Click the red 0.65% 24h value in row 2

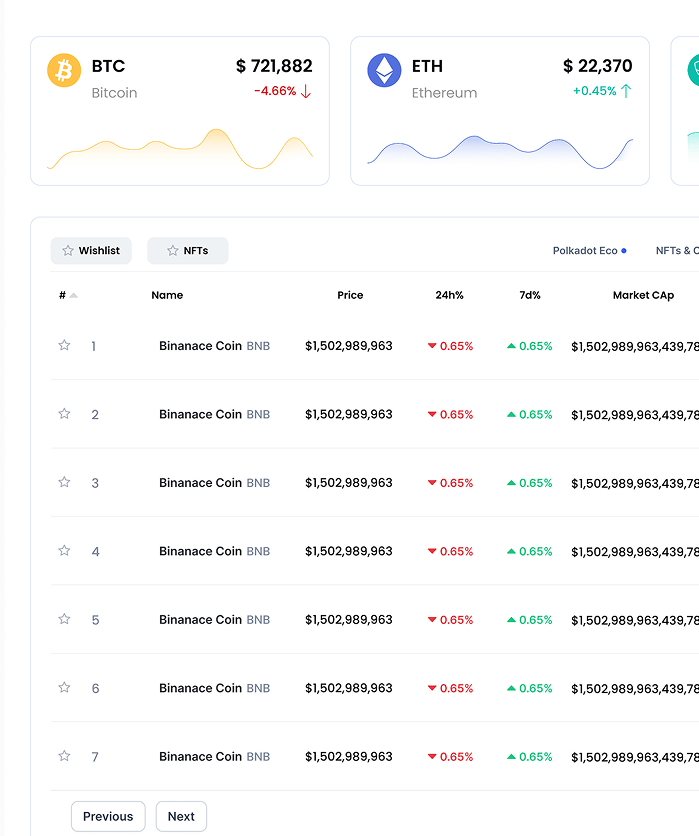[x=456, y=414]
